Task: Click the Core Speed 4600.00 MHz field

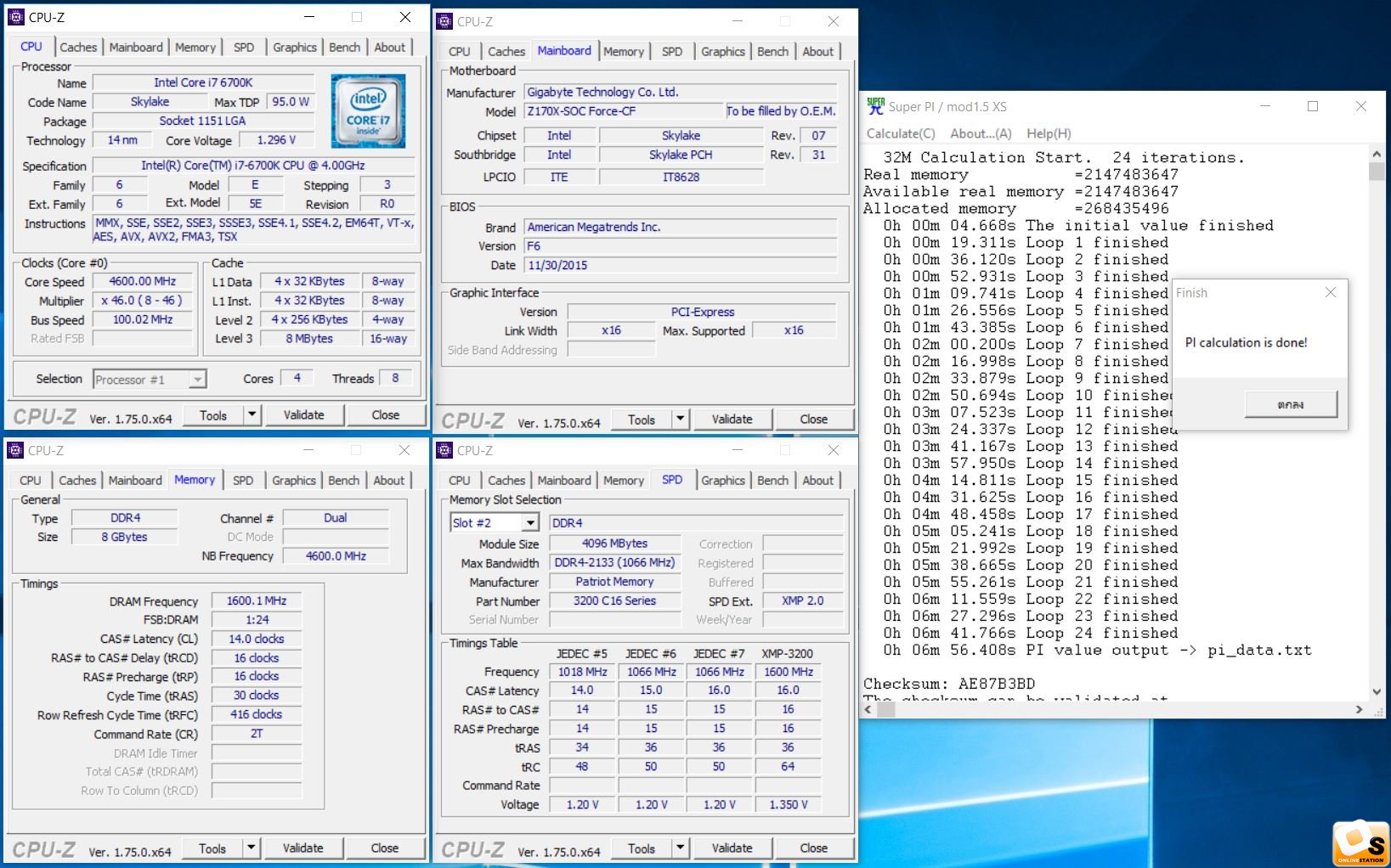Action: [143, 282]
